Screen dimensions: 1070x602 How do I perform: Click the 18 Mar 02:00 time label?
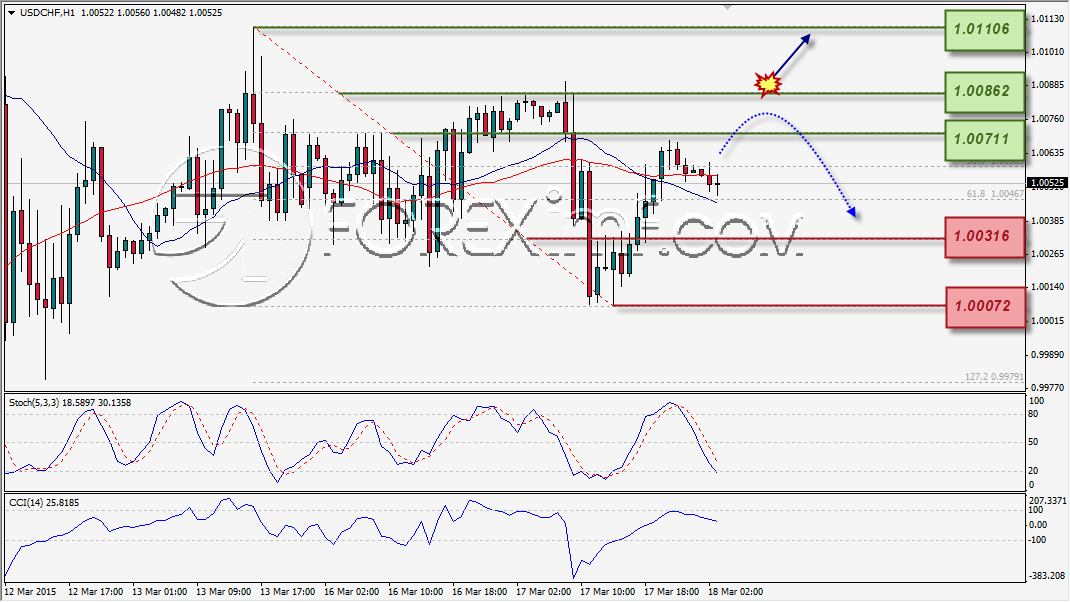[x=735, y=592]
